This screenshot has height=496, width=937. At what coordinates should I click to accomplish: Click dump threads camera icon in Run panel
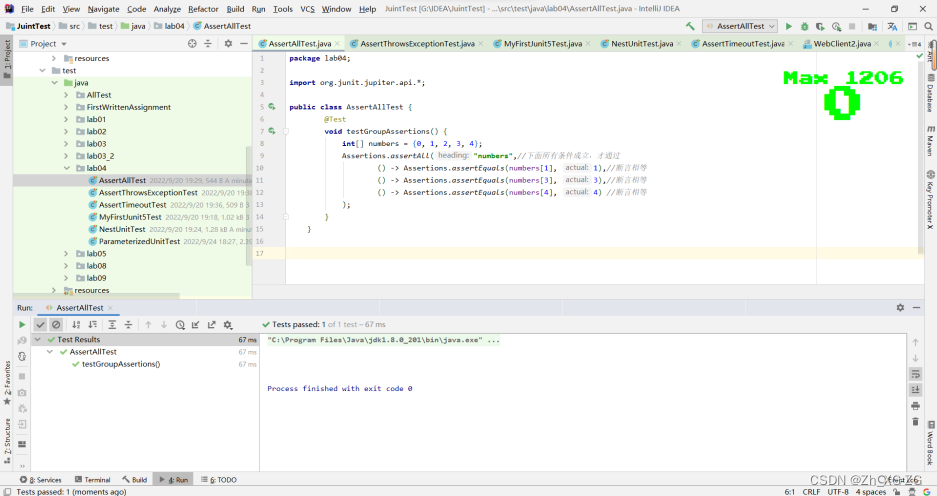point(22,393)
